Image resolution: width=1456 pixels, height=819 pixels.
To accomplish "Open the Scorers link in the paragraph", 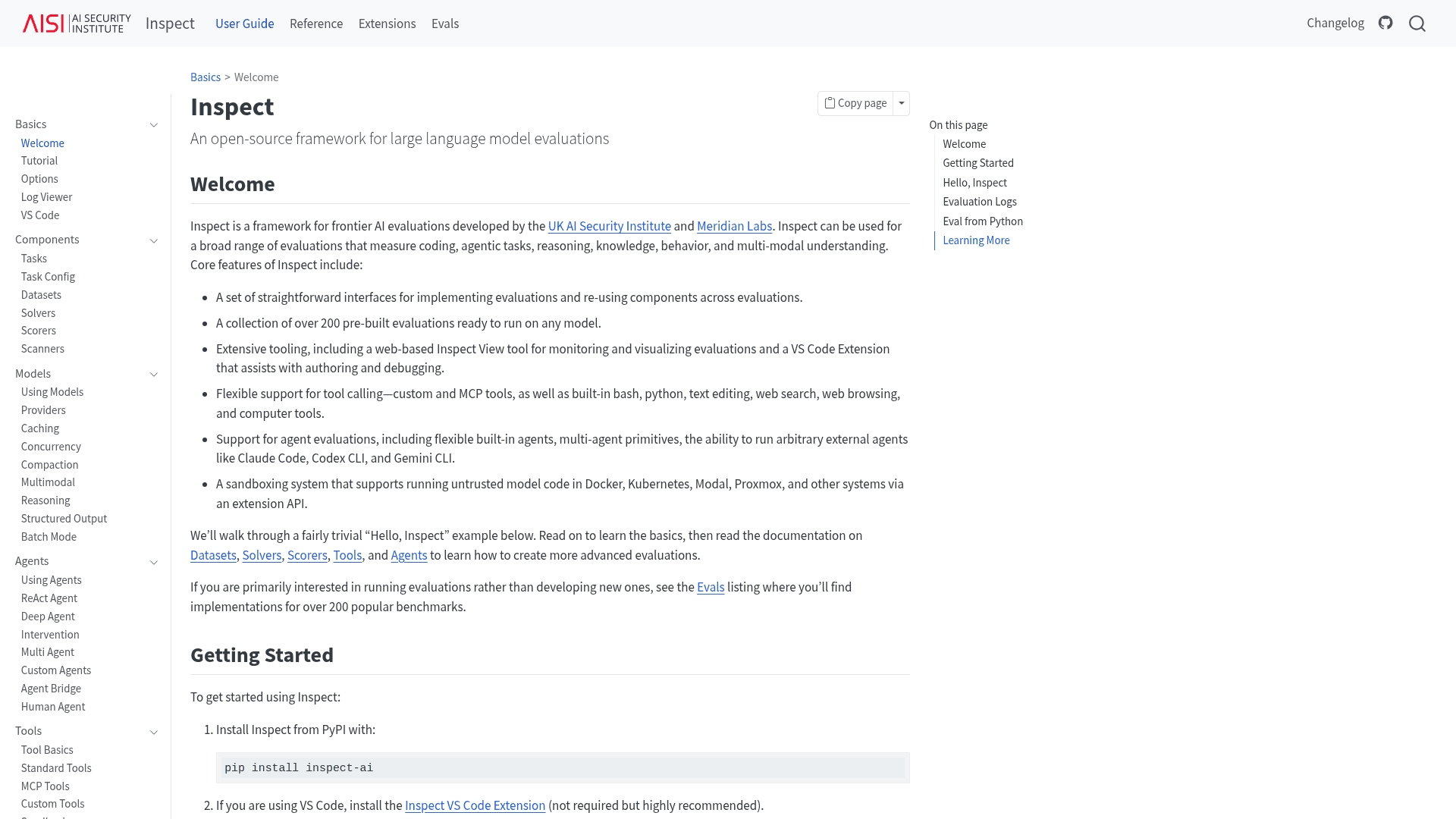I will [307, 555].
